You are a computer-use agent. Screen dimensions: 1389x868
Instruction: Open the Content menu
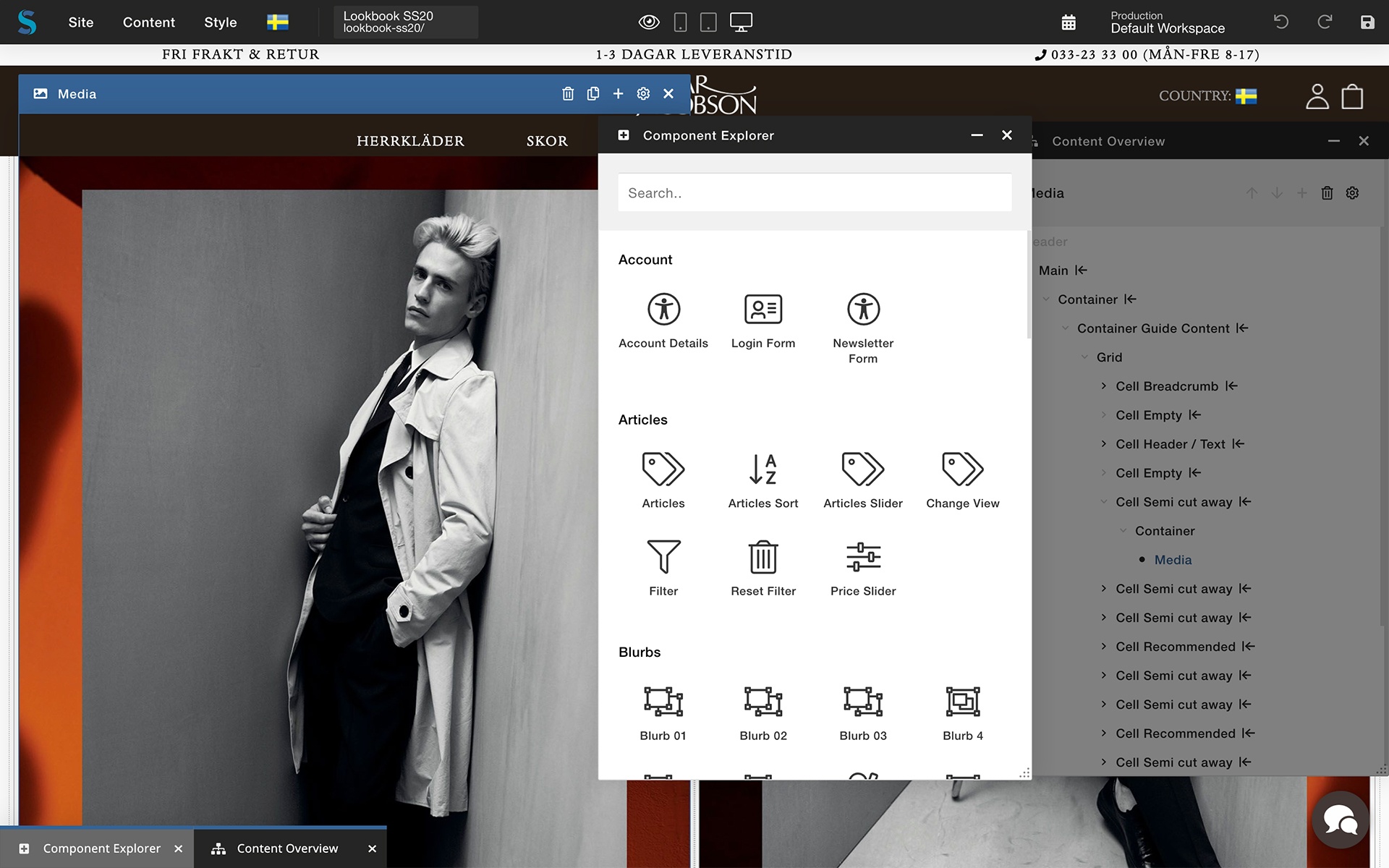(149, 22)
